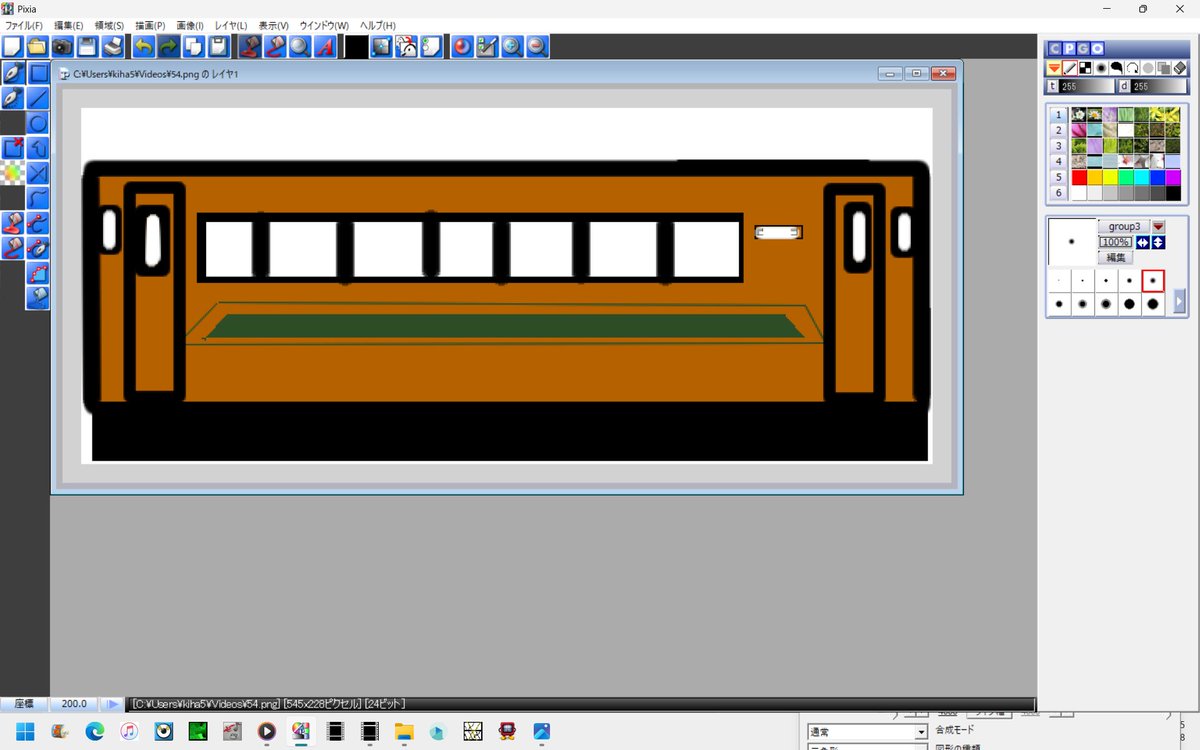
Task: Copy using the duplicate pages toolbar icon
Action: 194,46
